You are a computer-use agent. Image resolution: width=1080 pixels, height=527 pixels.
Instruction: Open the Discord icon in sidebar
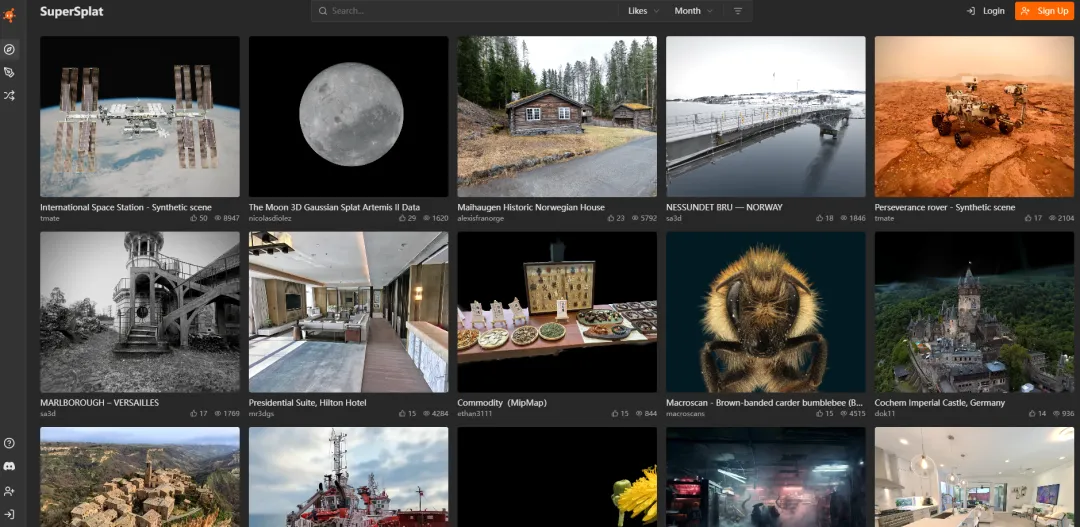[x=9, y=466]
